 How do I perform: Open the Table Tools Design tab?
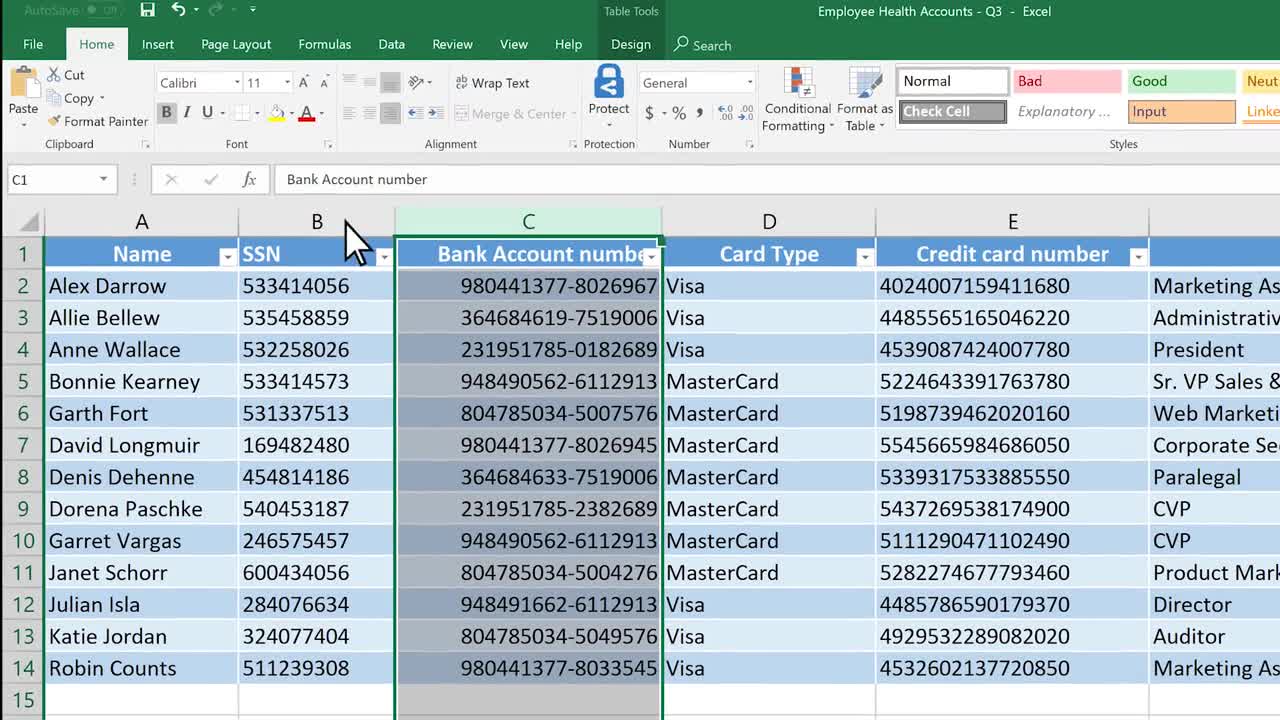tap(631, 44)
